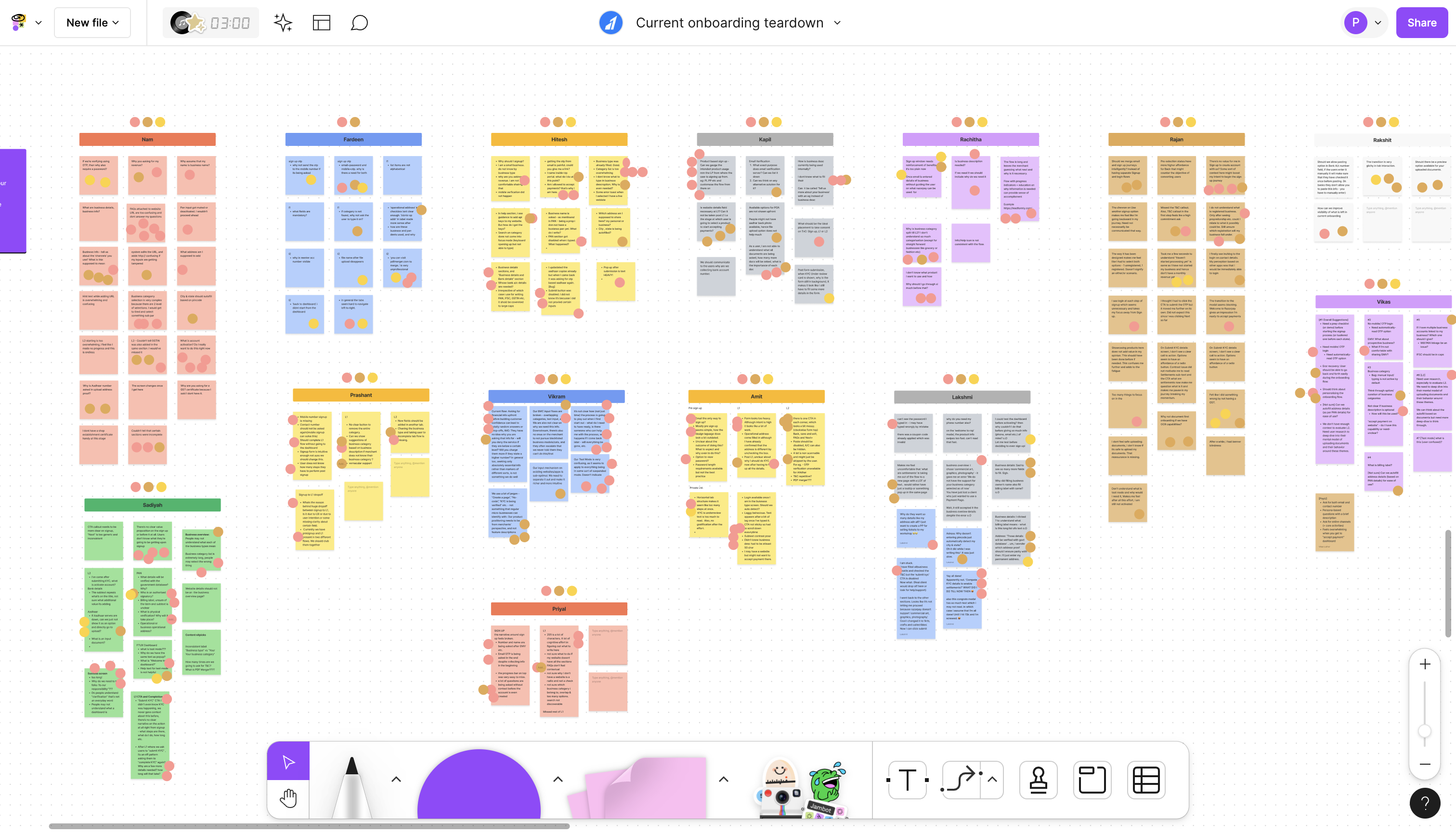The width and height of the screenshot is (1456, 834).
Task: Expand the sticky note options chevron
Action: click(723, 780)
